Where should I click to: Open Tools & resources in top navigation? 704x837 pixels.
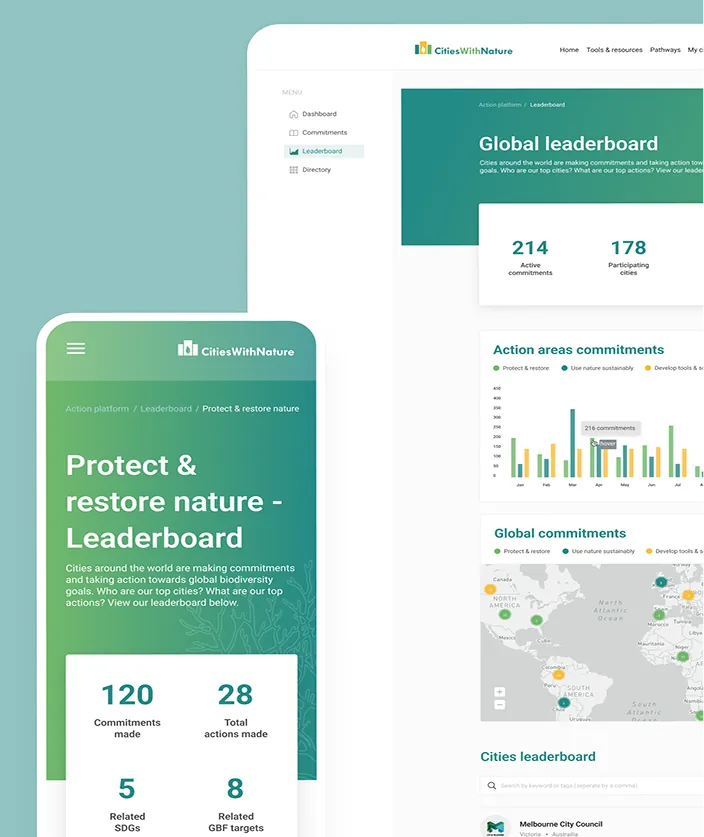pyautogui.click(x=614, y=50)
